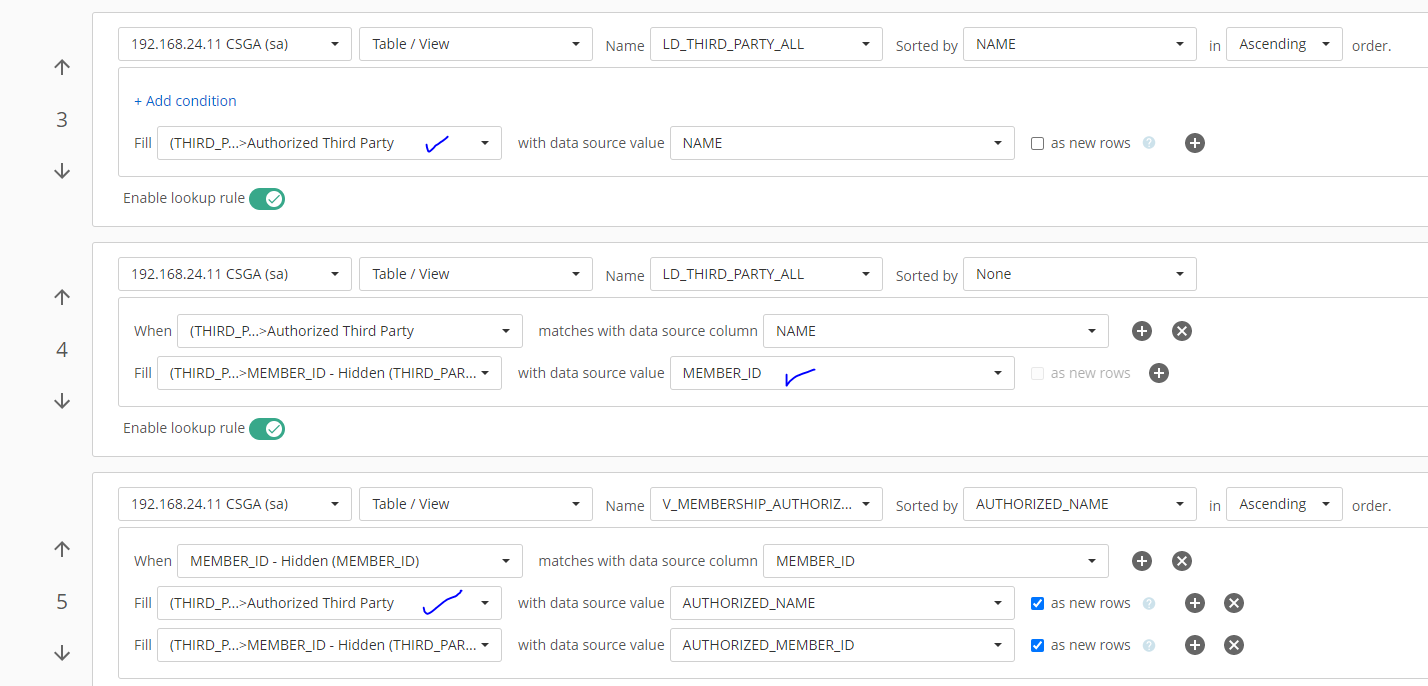
Task: Open V_MEMBERSHIP_AUTHORIZ... name dropdown
Action: pyautogui.click(x=765, y=504)
